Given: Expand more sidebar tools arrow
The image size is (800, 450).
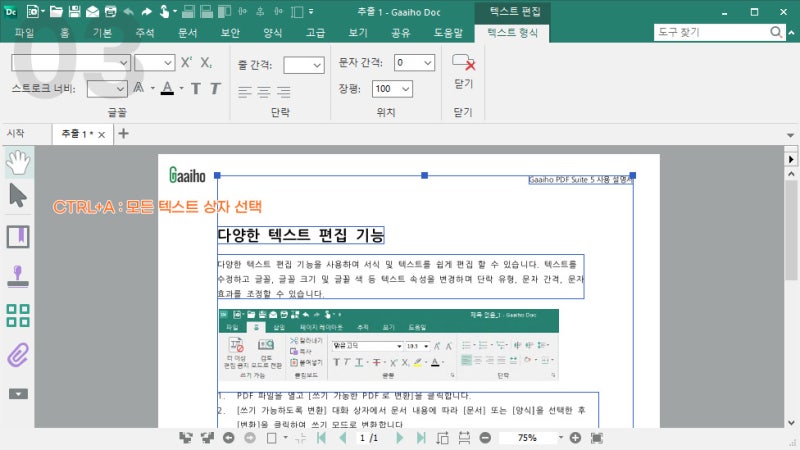Looking at the screenshot, I should [x=18, y=394].
